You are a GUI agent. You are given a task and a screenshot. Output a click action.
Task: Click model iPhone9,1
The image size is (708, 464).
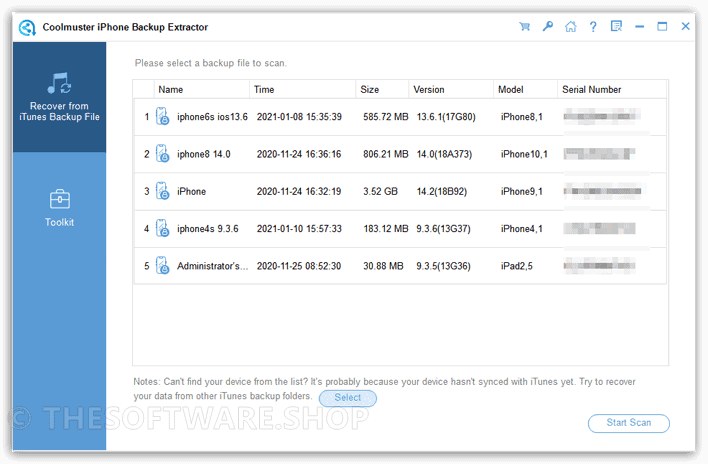click(x=522, y=191)
